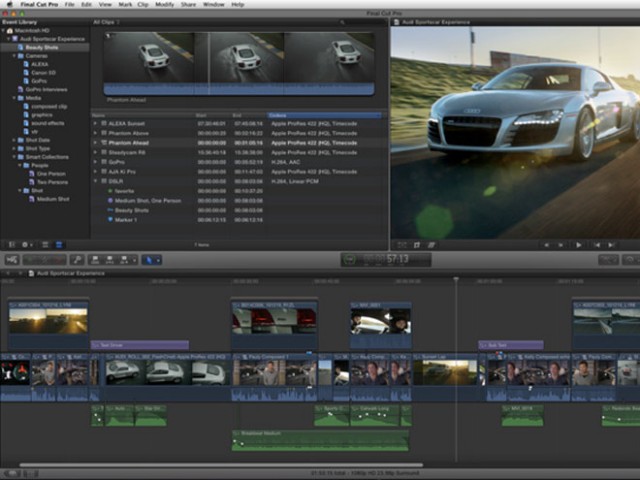Open the Share menu
This screenshot has height=480, width=640.
[188, 4]
